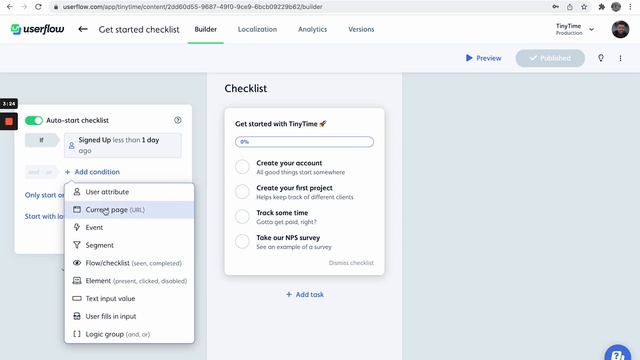Open the help chat bubble icon
640x360 pixels.
[x=618, y=353]
